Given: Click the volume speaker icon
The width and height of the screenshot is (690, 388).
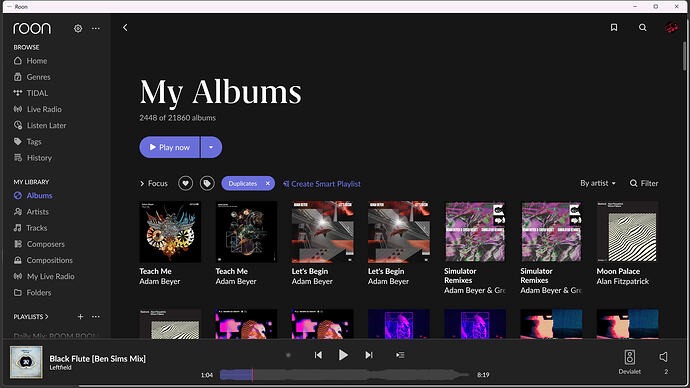Looking at the screenshot, I should click(664, 357).
